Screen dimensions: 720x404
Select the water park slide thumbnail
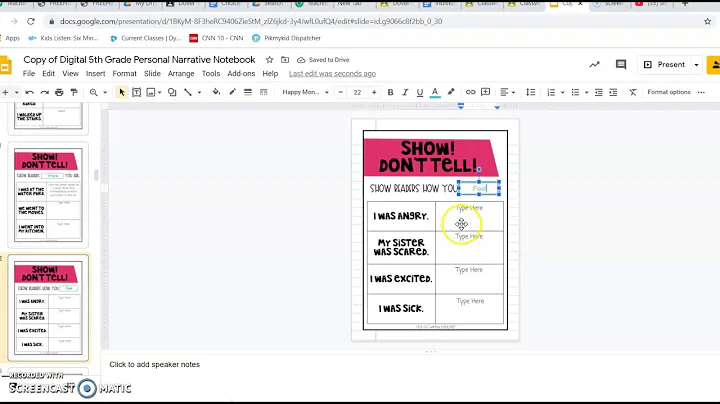[48, 195]
